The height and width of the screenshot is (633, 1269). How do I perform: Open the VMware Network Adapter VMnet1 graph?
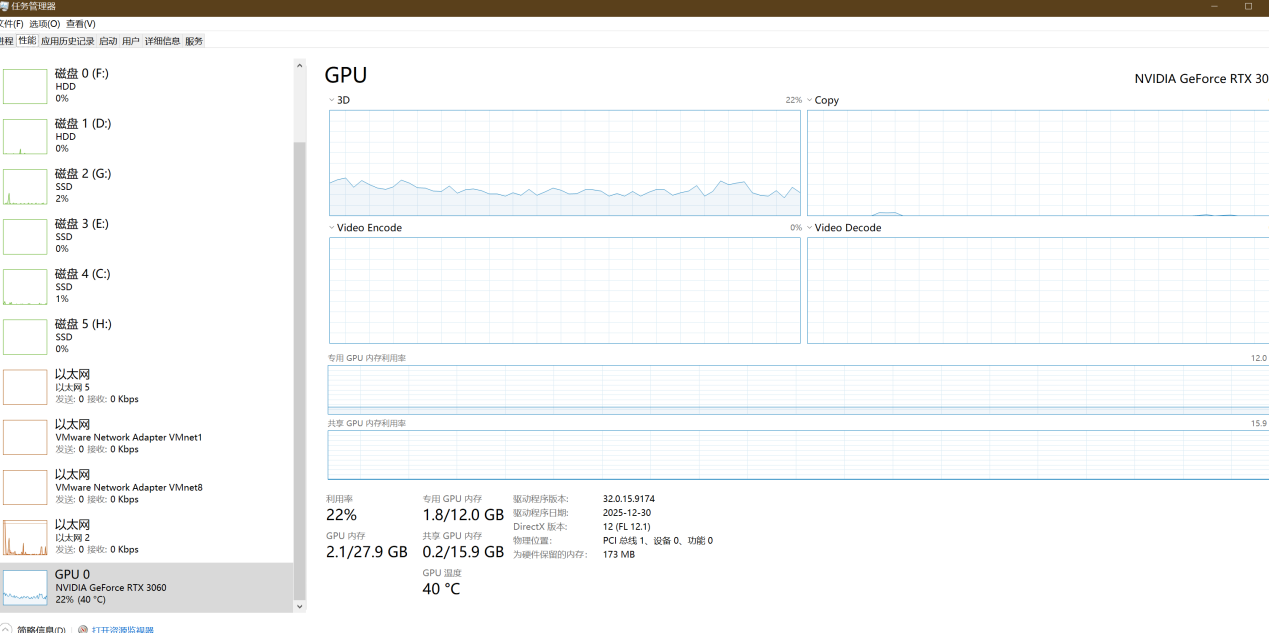25,437
